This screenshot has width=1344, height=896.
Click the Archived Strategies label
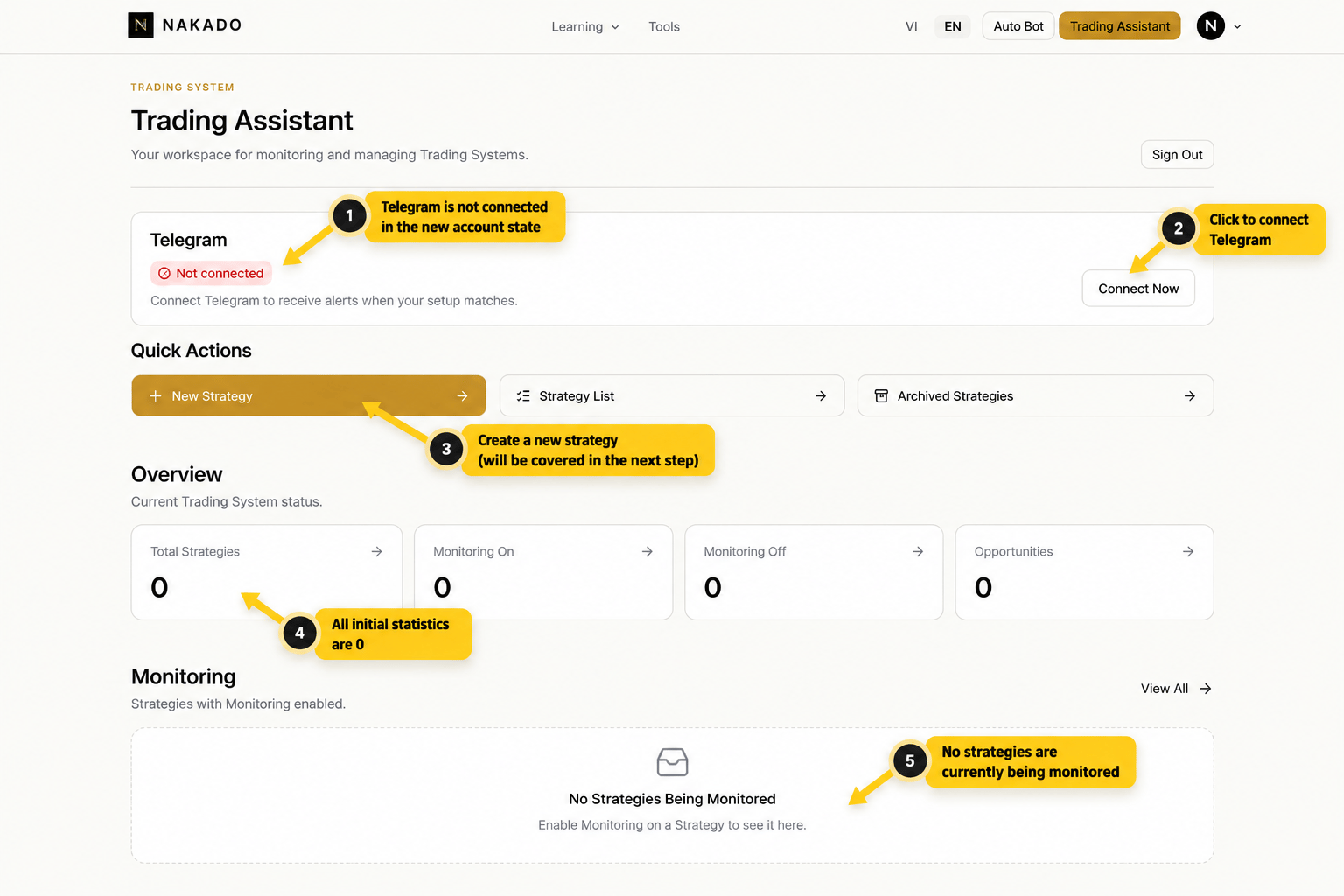(x=955, y=396)
